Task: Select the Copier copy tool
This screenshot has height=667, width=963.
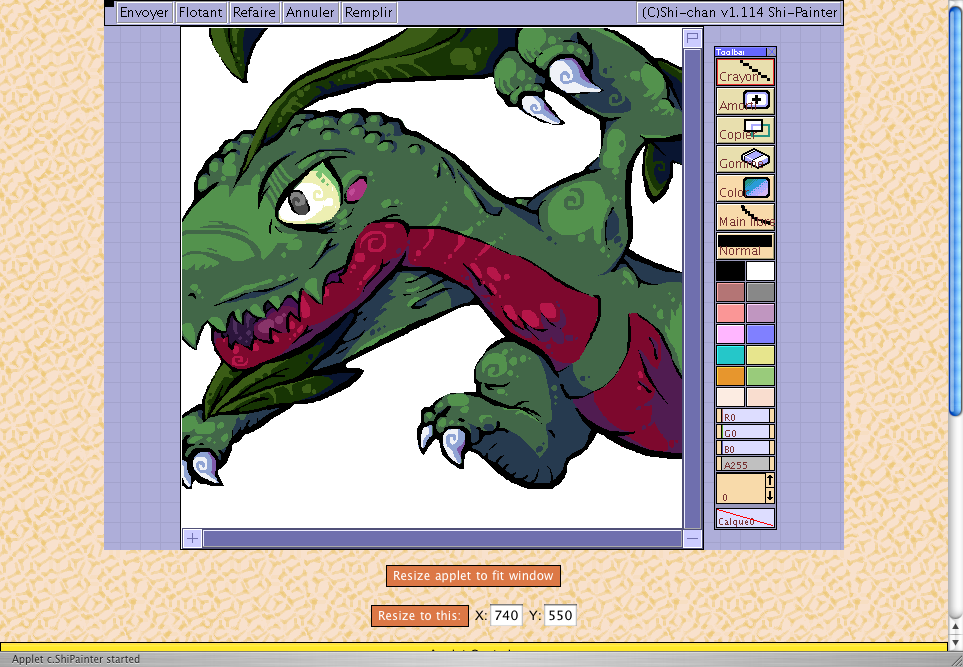Action: (x=745, y=130)
